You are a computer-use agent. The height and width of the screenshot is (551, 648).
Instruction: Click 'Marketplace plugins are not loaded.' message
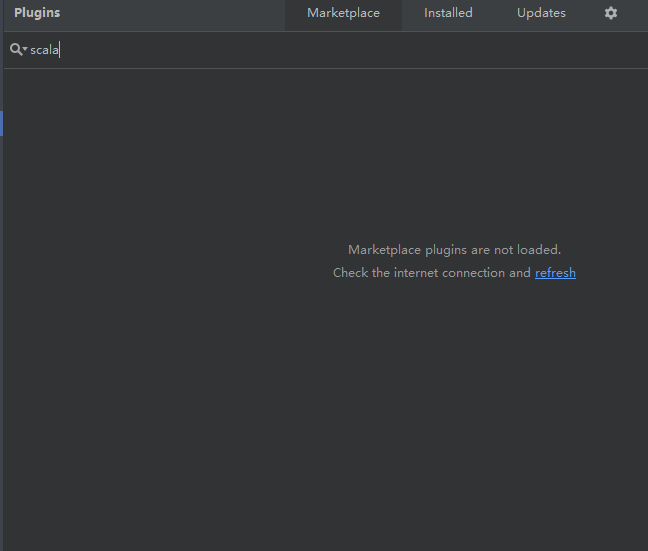pyautogui.click(x=454, y=250)
